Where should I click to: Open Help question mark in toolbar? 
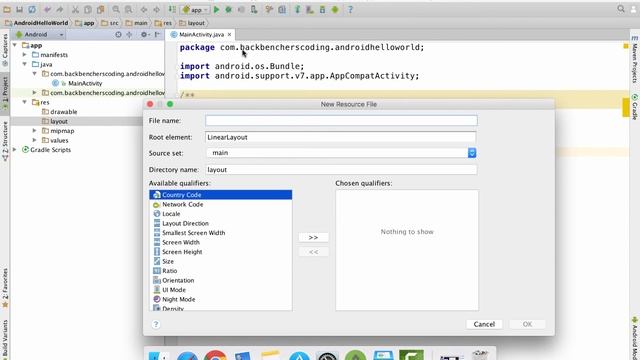click(x=350, y=9)
